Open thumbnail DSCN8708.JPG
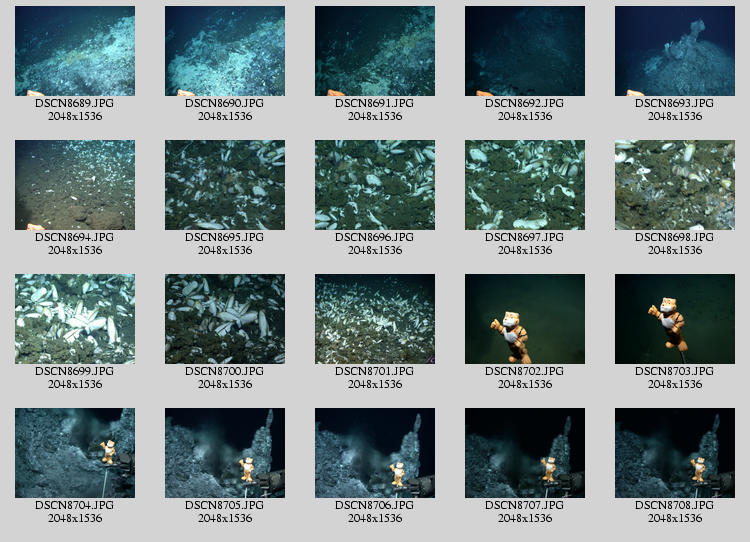Screen dimensions: 750x542 675,453
